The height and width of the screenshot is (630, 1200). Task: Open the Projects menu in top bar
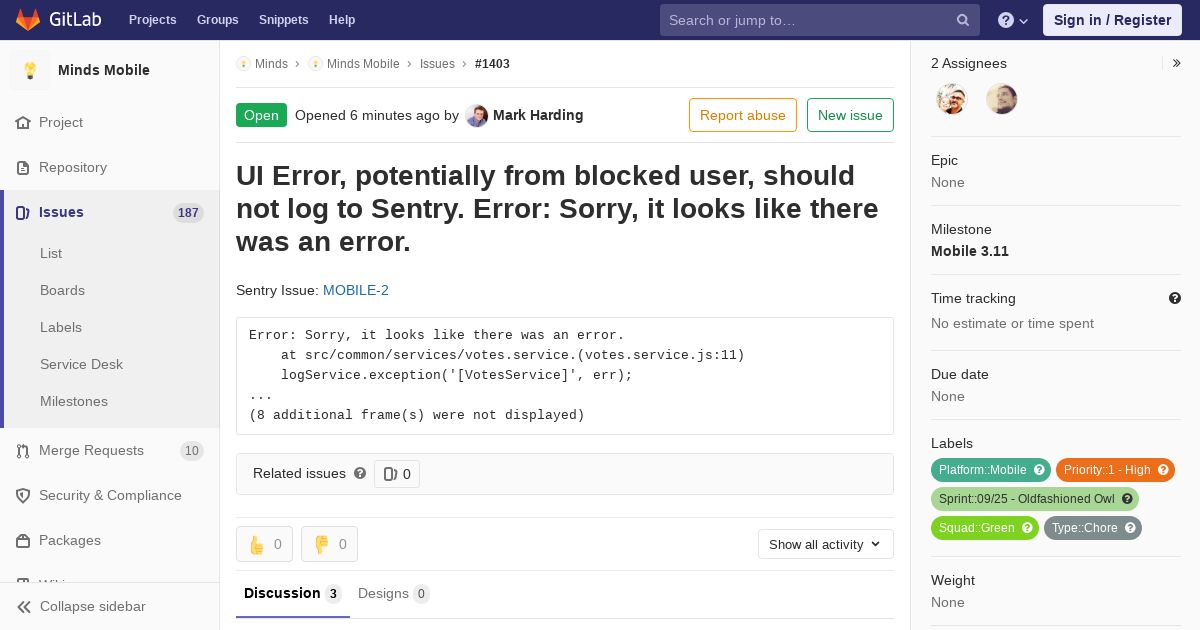pyautogui.click(x=152, y=20)
